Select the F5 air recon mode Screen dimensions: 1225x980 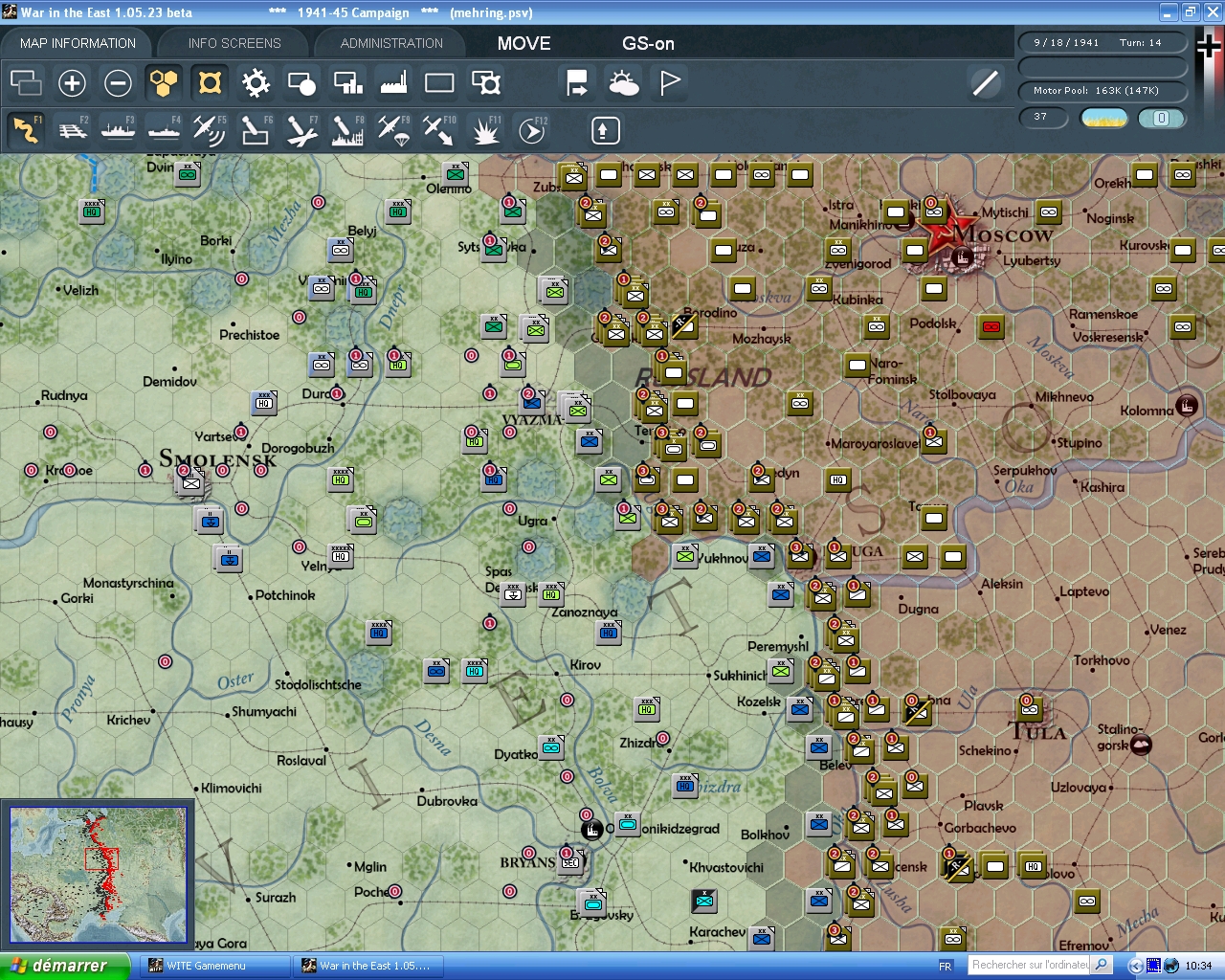[x=210, y=129]
